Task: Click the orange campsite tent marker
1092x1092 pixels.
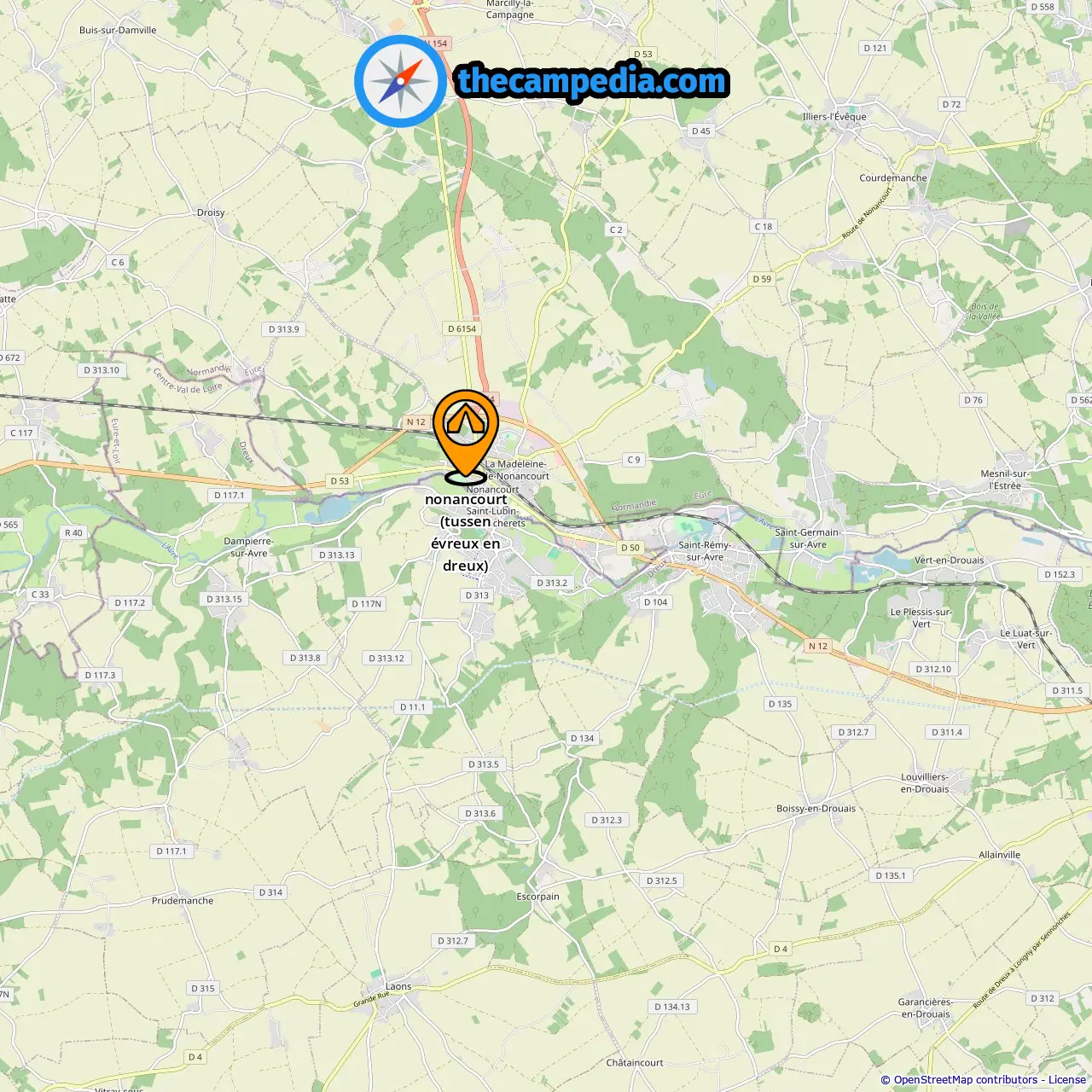Action: click(466, 437)
